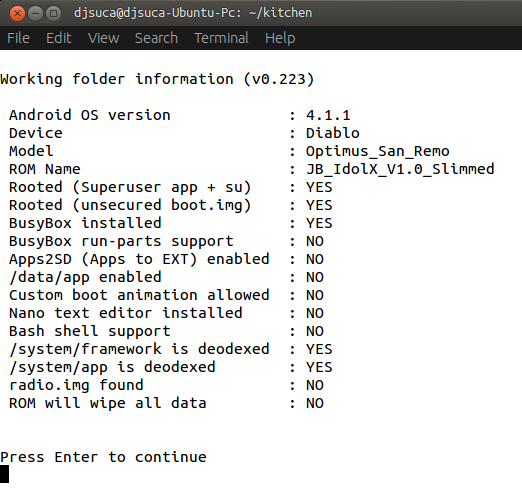Click the '/data/app enabled' label

pos(85,277)
